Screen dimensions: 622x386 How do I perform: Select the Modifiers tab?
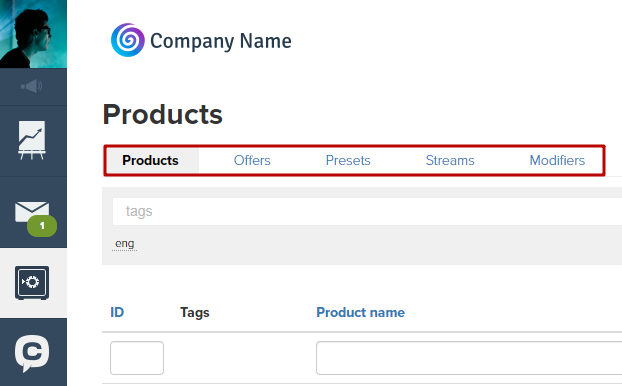point(557,160)
